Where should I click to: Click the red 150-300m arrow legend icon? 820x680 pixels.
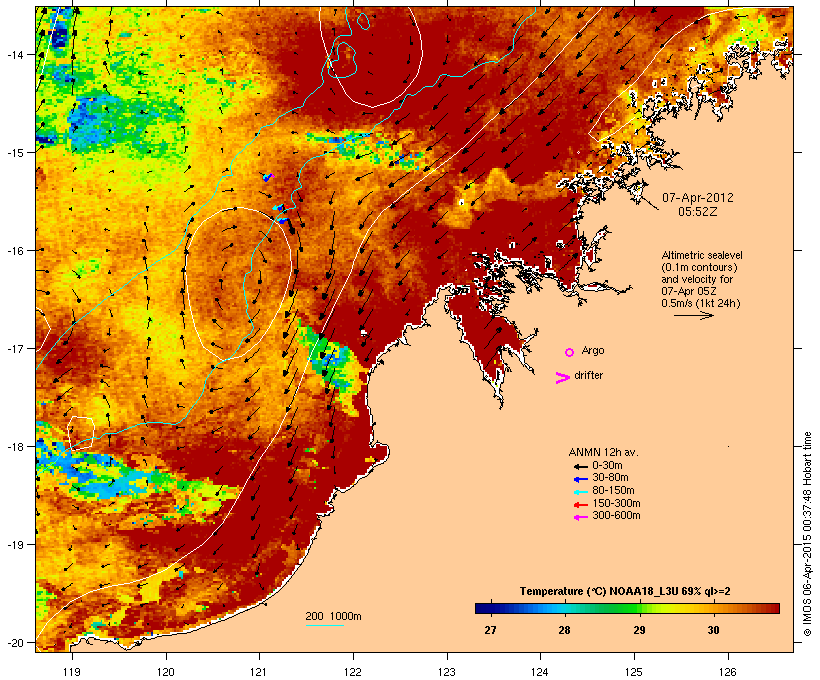click(x=580, y=505)
